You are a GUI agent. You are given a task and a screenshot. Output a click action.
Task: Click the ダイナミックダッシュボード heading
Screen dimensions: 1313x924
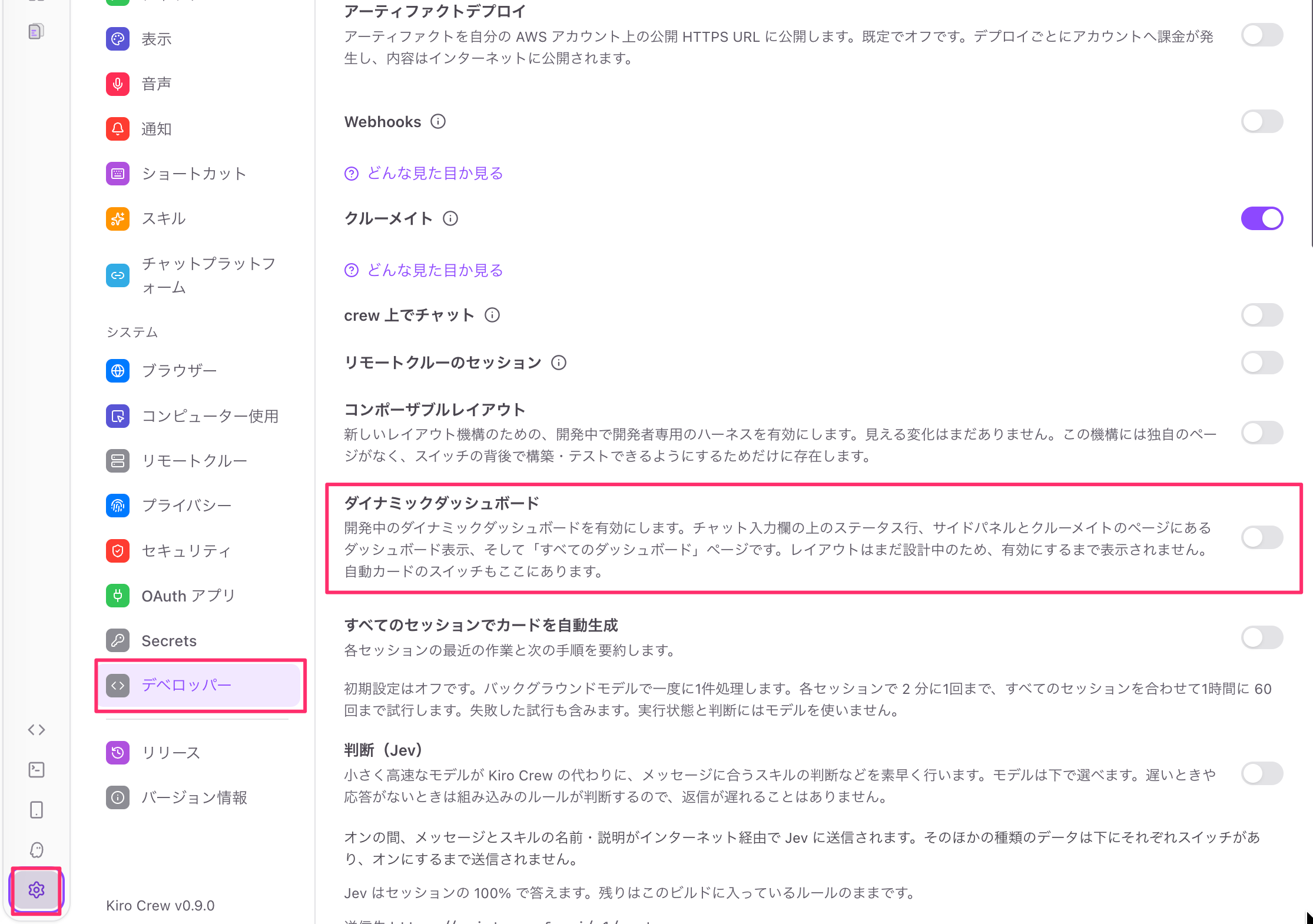(442, 503)
